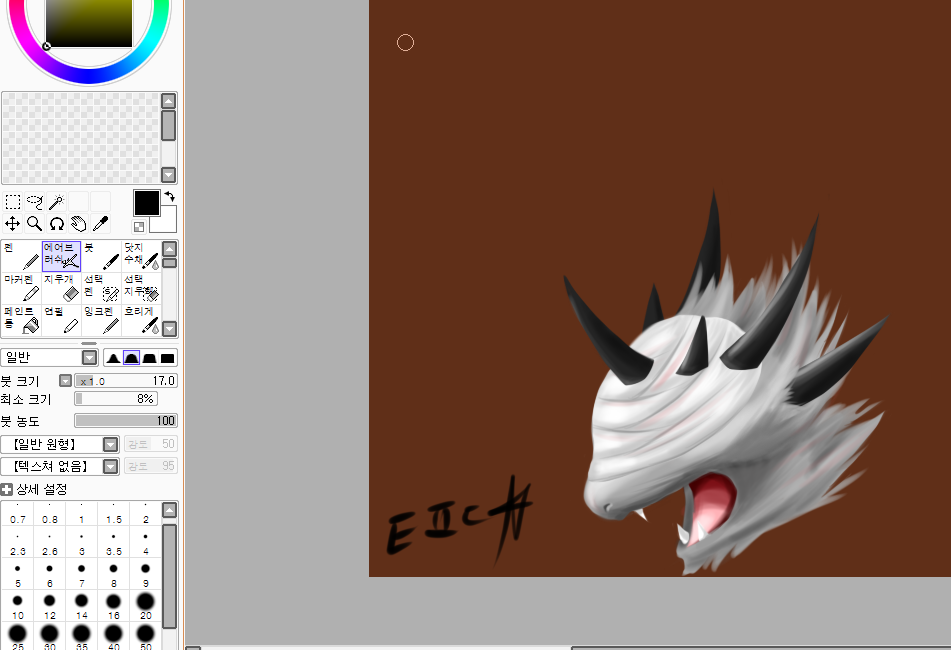
Task: Adjust the 붓 농도 brush density slider
Action: [126, 420]
